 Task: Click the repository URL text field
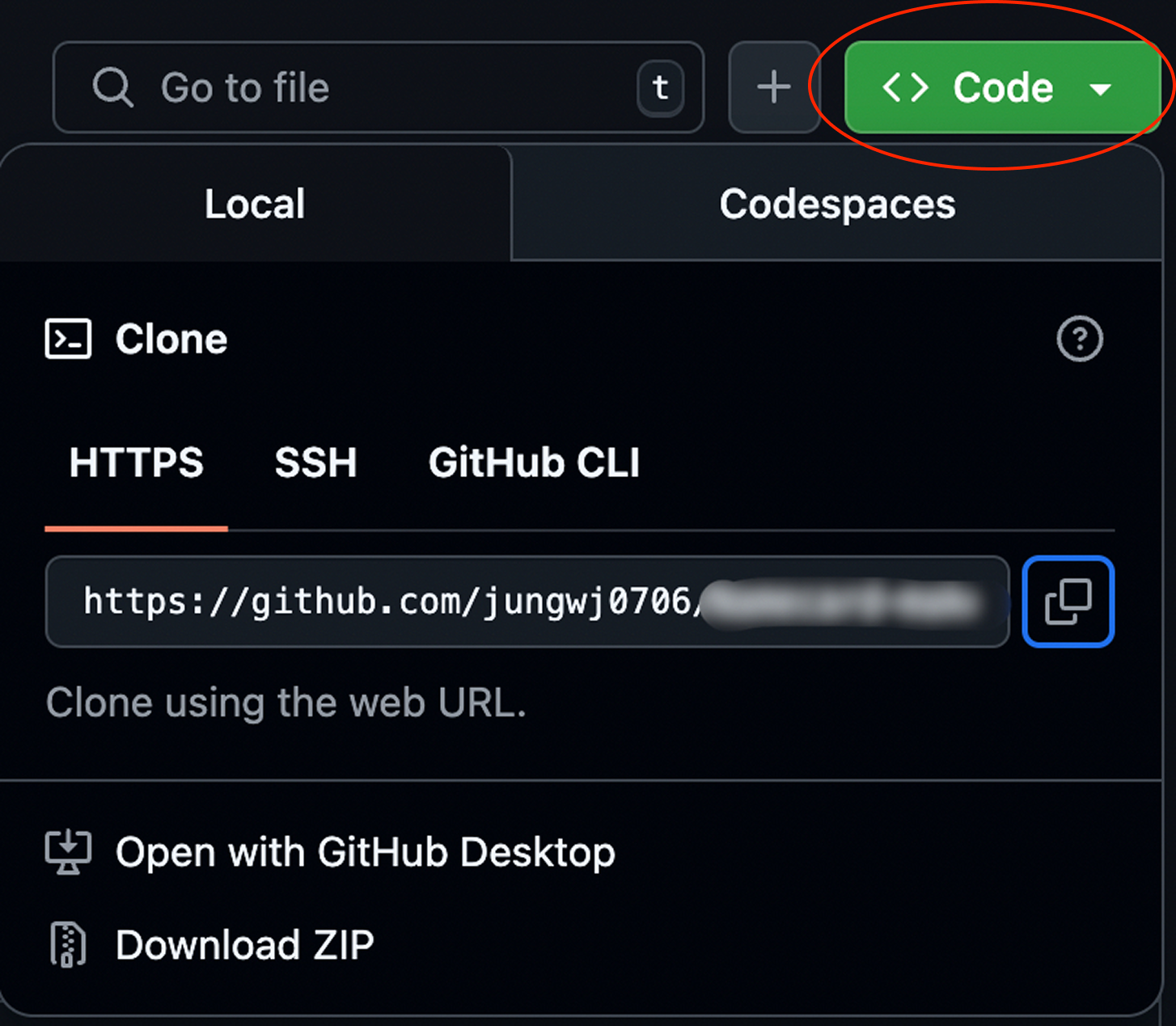(527, 602)
